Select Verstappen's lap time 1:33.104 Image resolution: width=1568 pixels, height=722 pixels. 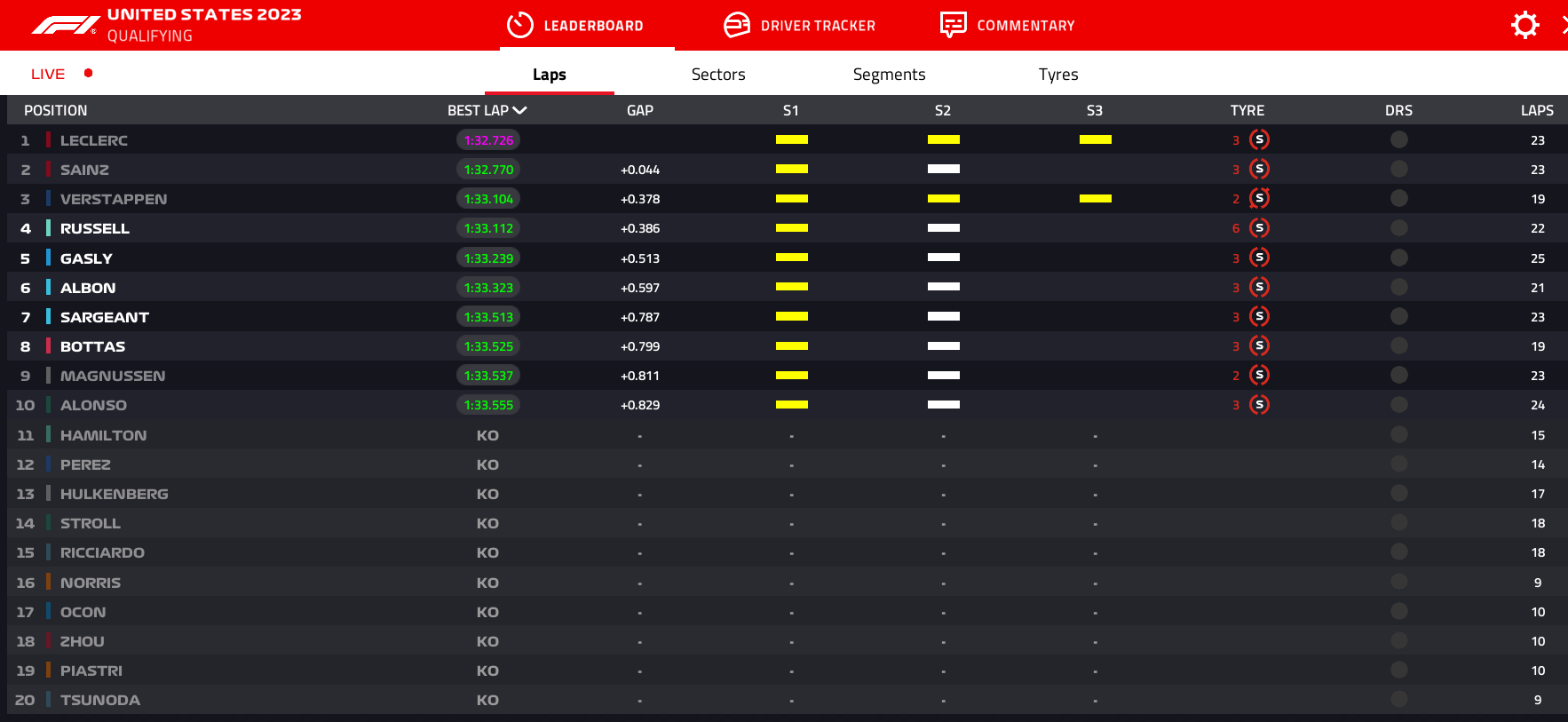488,199
